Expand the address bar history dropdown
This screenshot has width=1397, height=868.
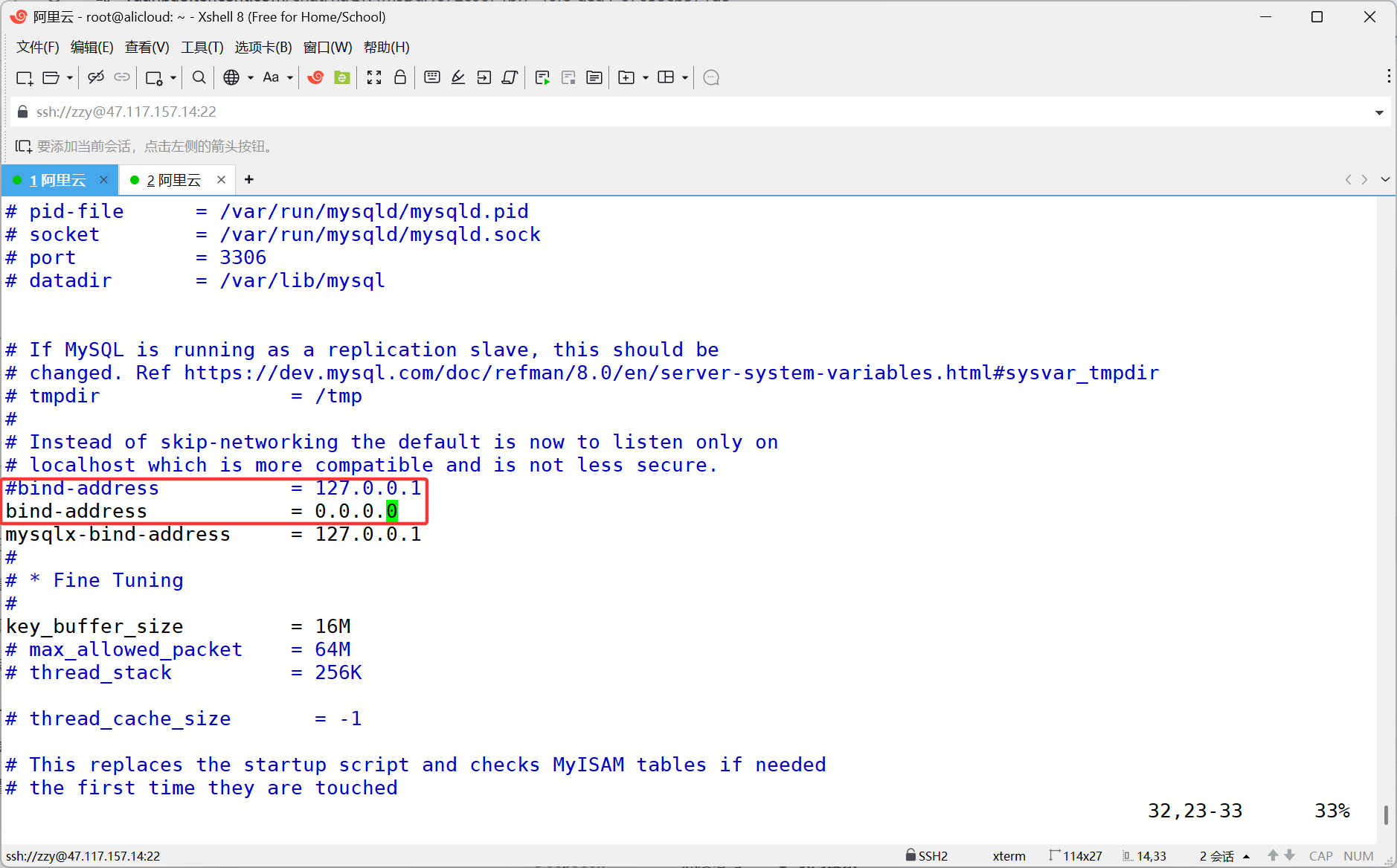pos(1379,112)
